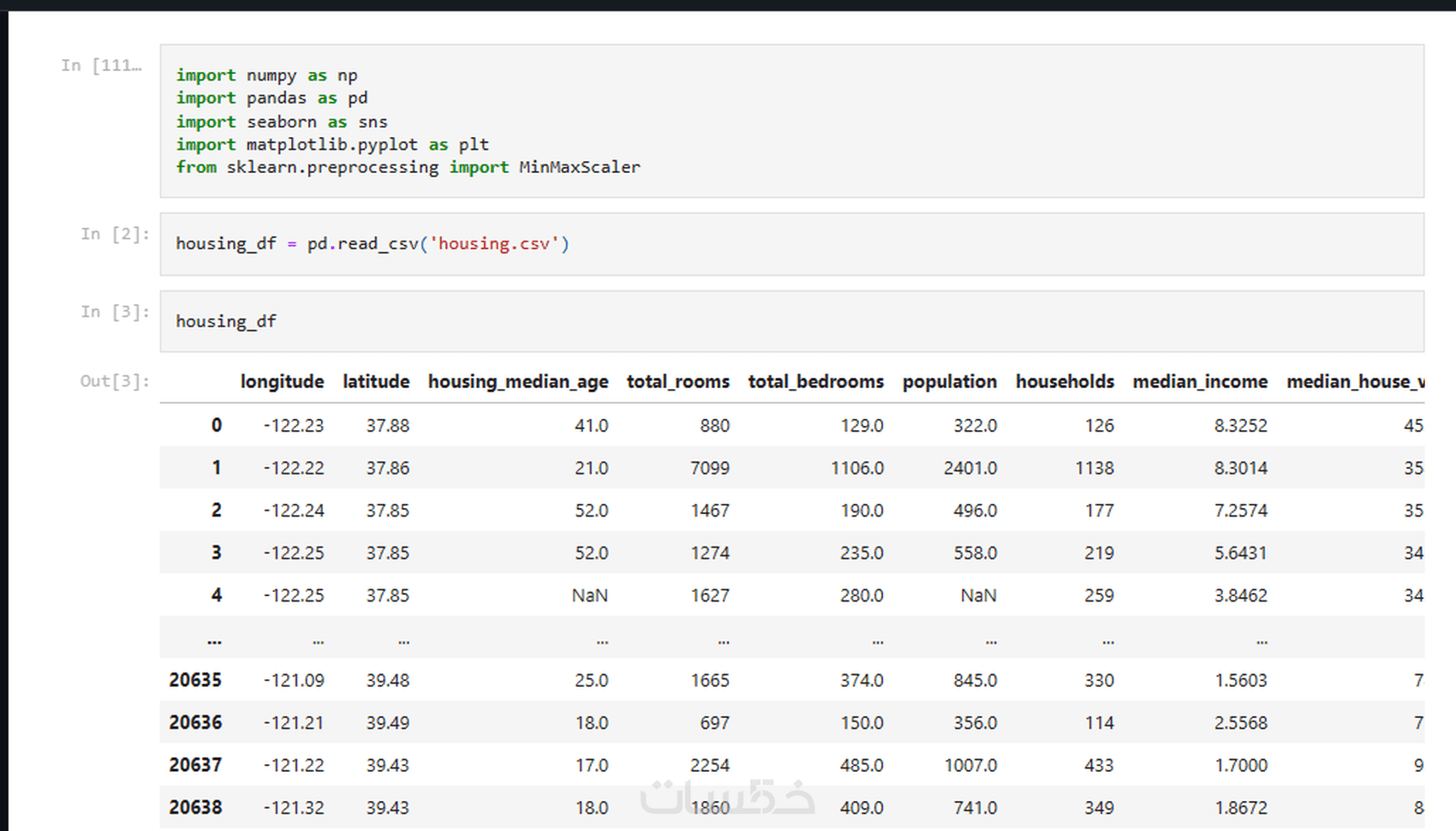Image resolution: width=1456 pixels, height=831 pixels.
Task: Click the imports code cell
Action: pos(791,121)
